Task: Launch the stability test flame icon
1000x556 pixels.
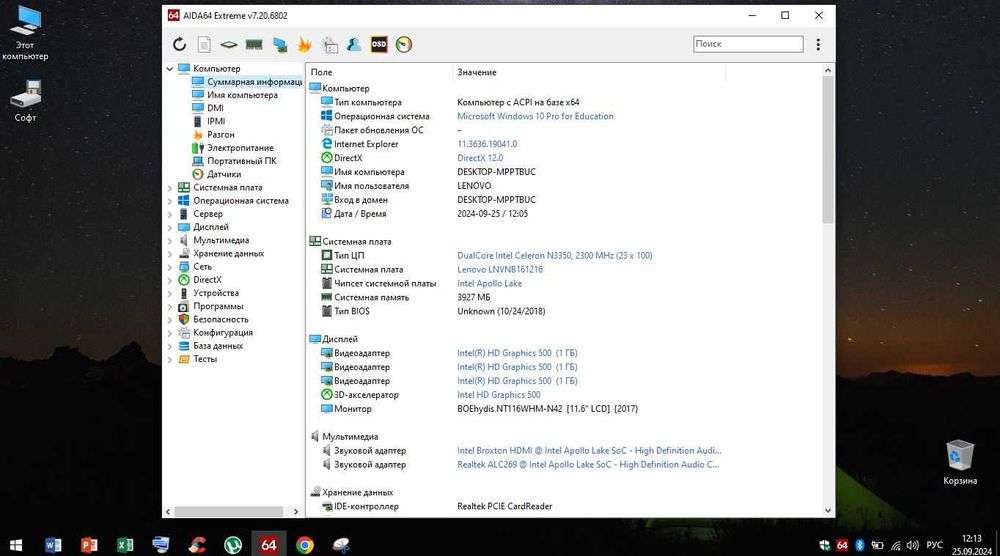Action: point(304,44)
